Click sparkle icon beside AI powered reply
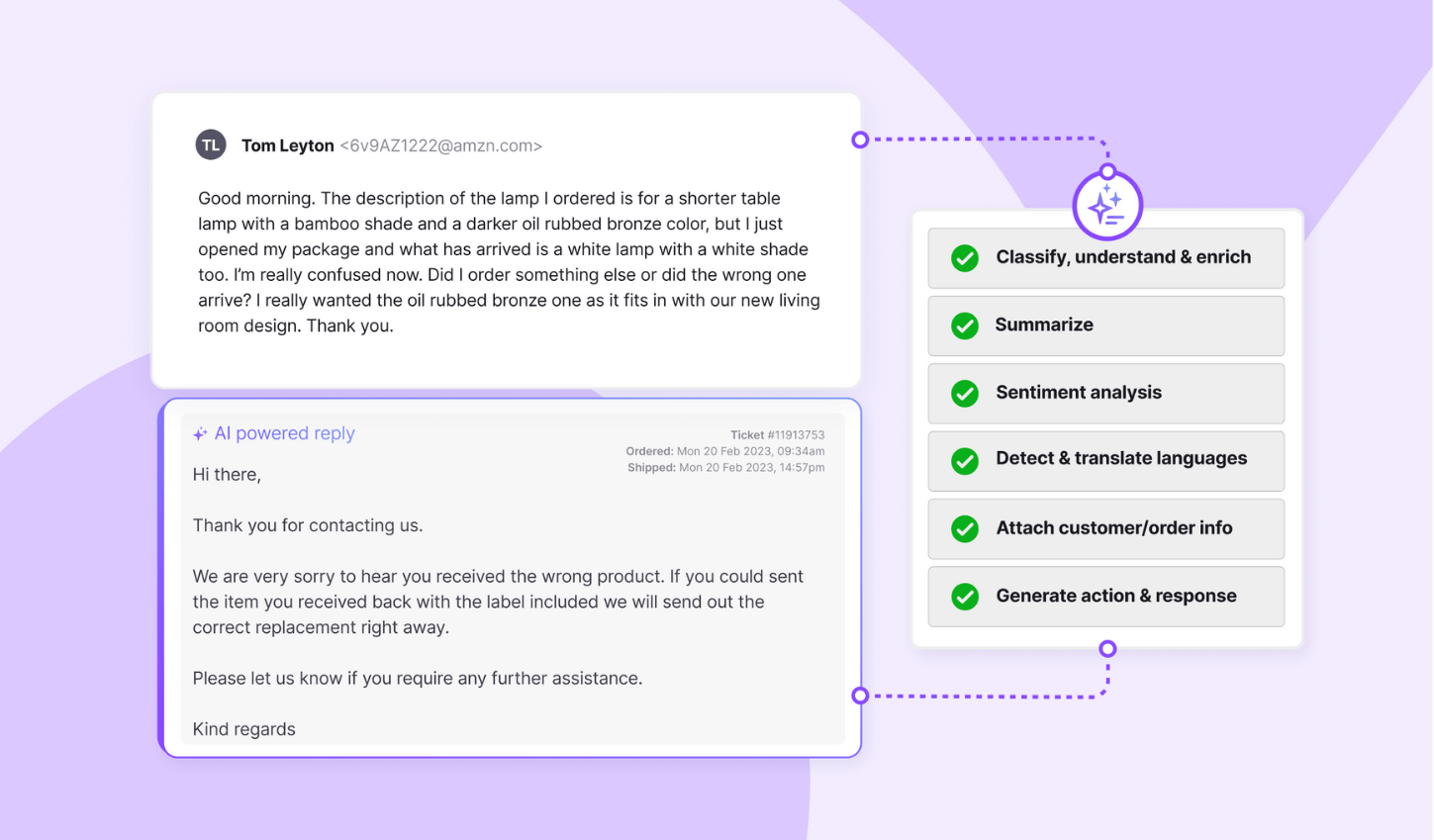The image size is (1434, 840). coord(200,433)
